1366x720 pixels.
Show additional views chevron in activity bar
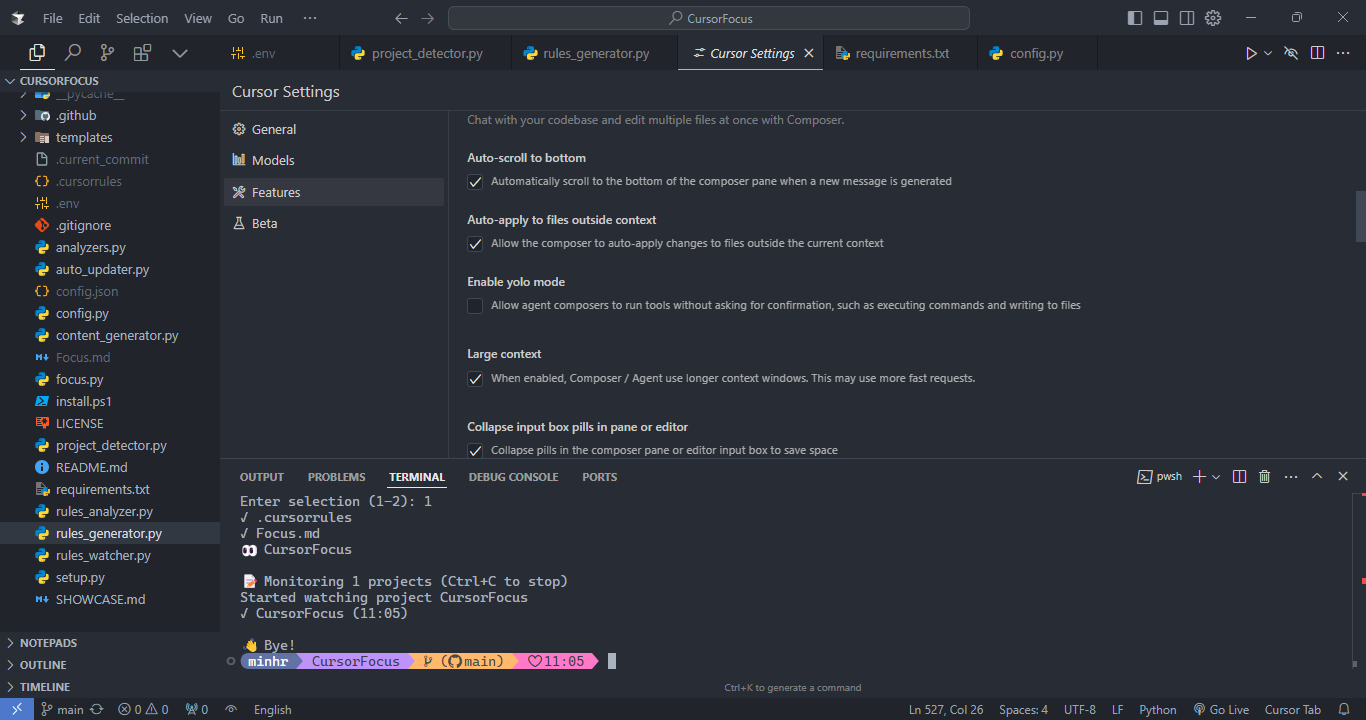pyautogui.click(x=180, y=53)
